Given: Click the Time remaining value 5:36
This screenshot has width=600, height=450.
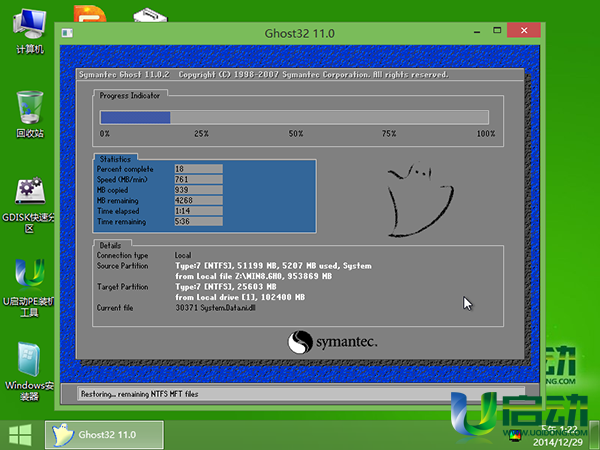Looking at the screenshot, I should 199,221.
